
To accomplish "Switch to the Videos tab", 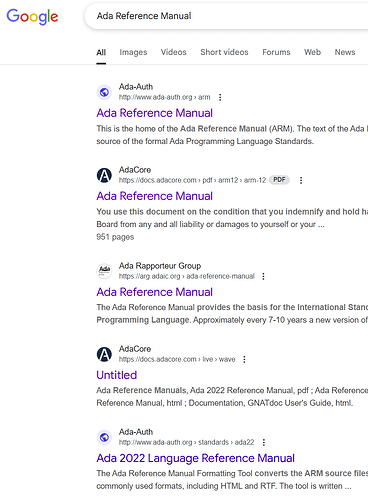I will click(174, 52).
